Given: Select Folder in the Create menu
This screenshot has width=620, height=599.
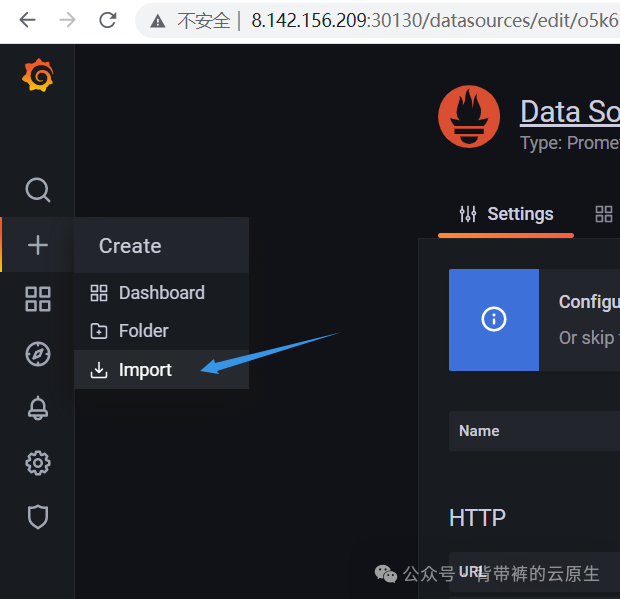Looking at the screenshot, I should [161, 331].
